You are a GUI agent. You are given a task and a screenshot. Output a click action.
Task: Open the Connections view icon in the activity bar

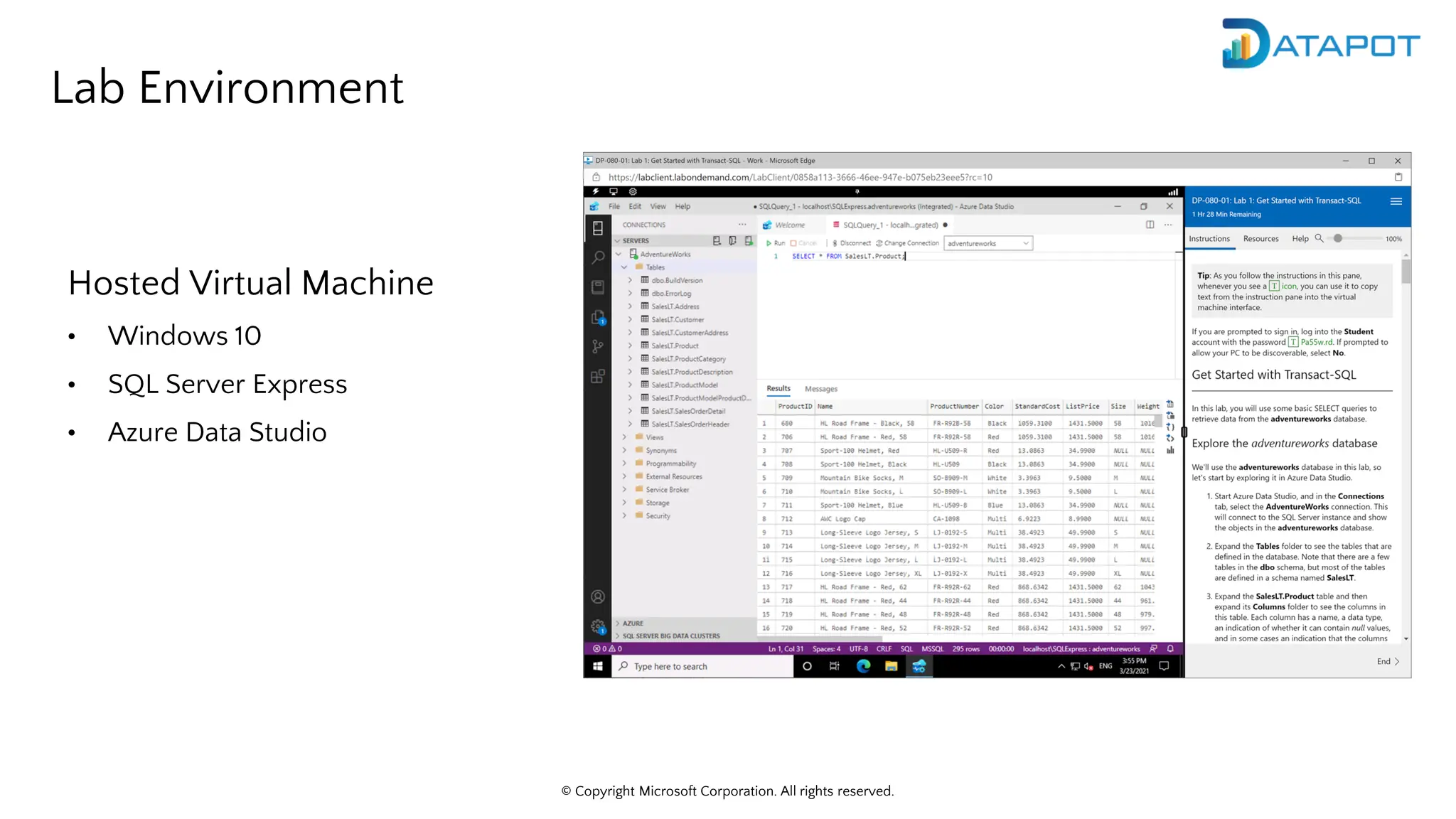597,228
